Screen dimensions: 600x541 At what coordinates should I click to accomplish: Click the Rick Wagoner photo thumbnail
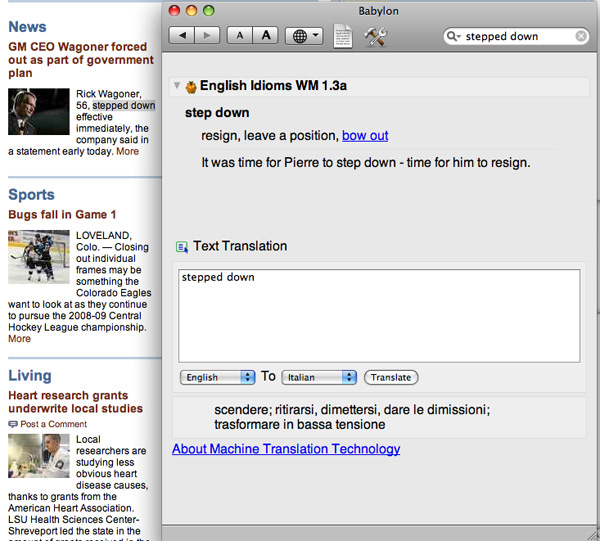pyautogui.click(x=39, y=111)
